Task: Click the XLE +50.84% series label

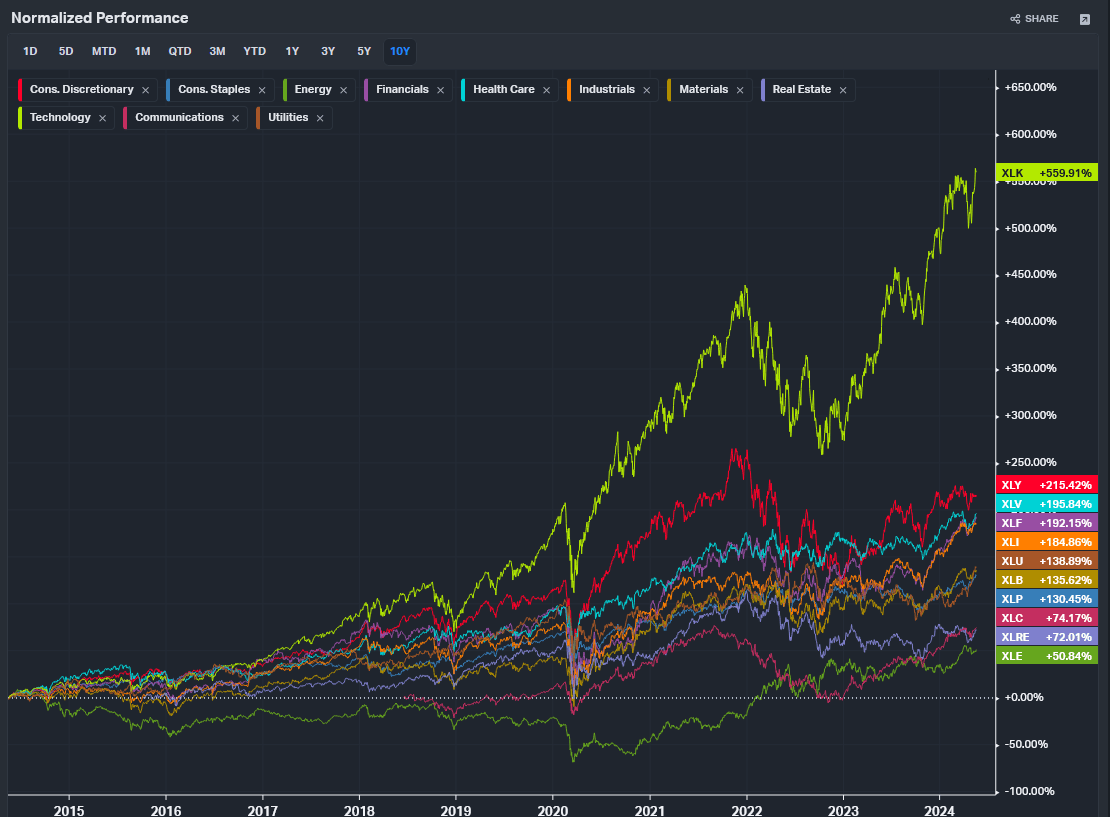Action: click(x=1045, y=656)
